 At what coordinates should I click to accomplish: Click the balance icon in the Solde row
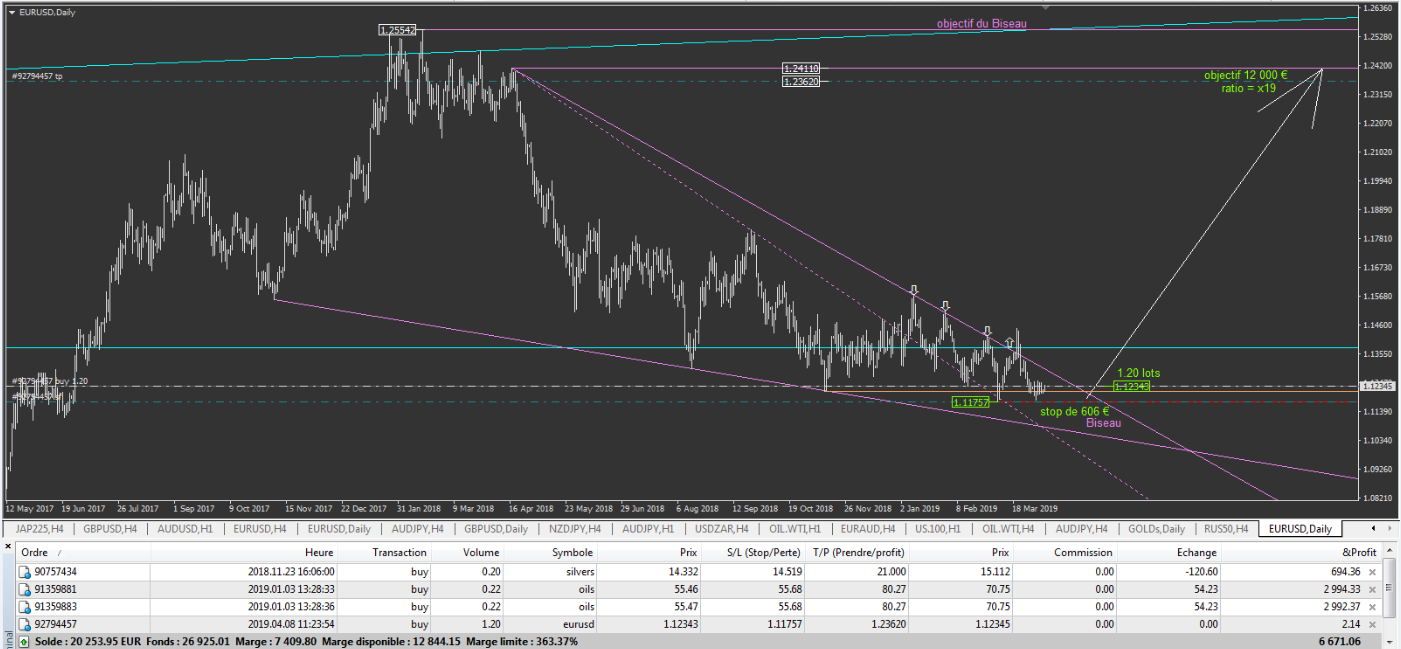click(24, 640)
